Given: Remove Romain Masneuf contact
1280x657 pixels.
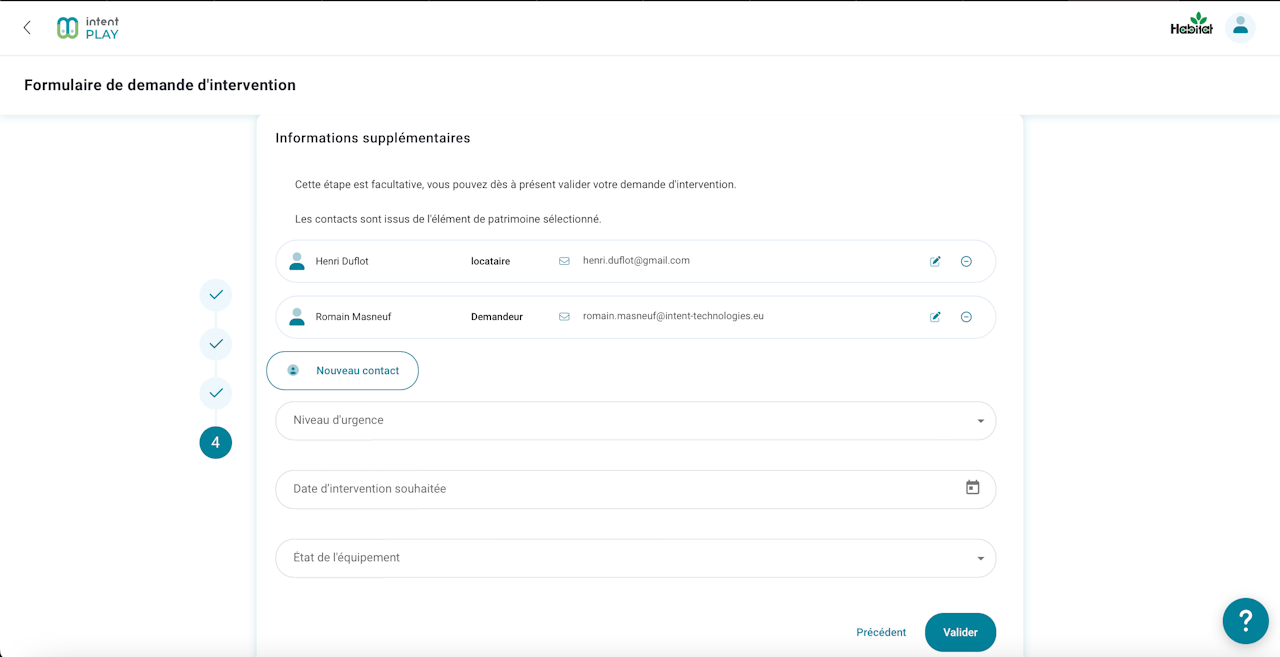Looking at the screenshot, I should click(x=966, y=317).
